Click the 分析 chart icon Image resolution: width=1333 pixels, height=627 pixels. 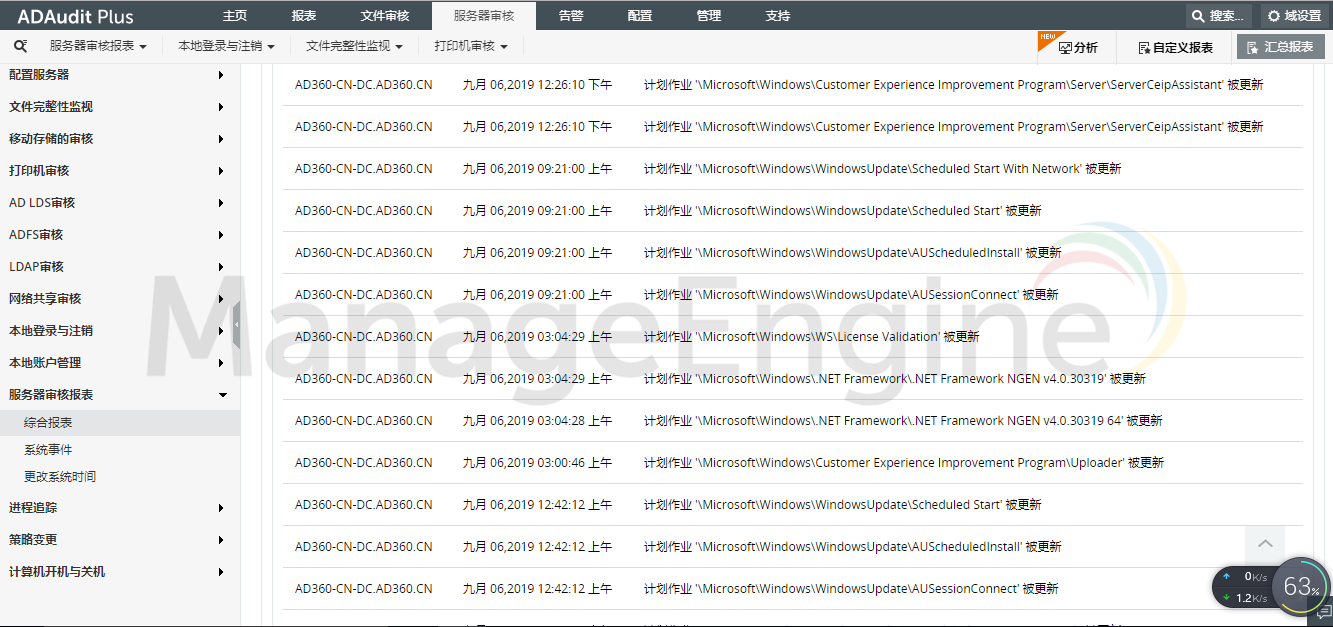point(1065,47)
